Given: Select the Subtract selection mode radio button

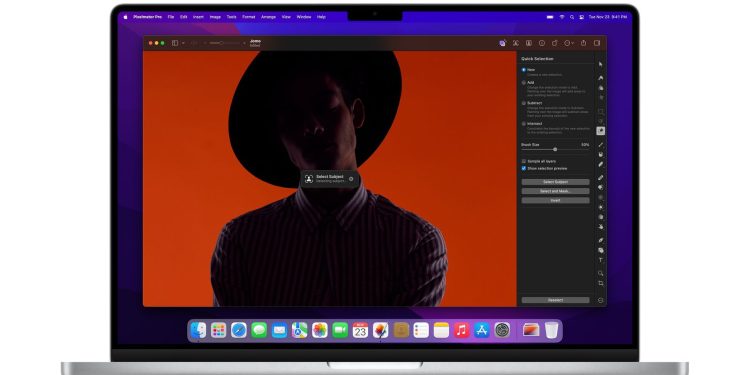Looking at the screenshot, I should click(x=524, y=103).
